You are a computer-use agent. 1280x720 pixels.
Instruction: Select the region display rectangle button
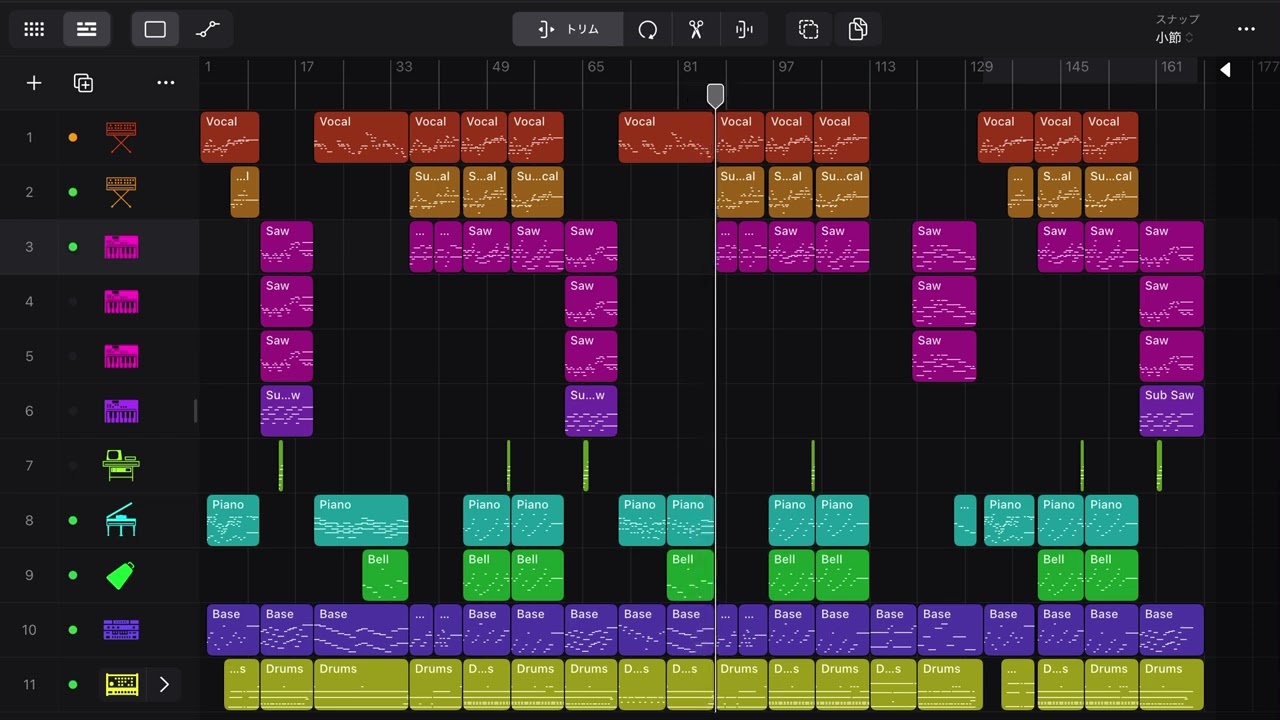click(x=155, y=30)
